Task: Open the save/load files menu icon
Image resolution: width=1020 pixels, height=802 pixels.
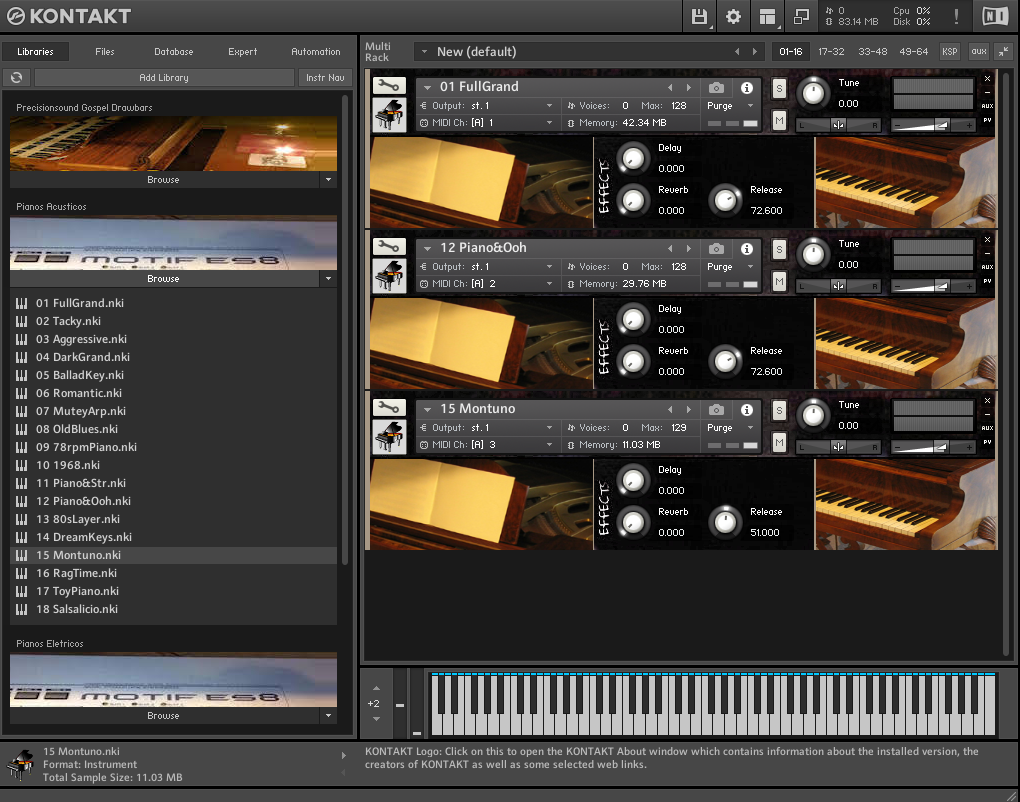Action: [x=699, y=16]
